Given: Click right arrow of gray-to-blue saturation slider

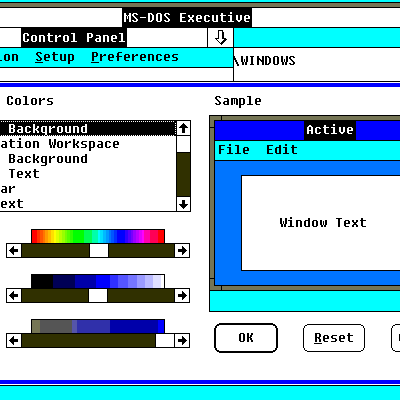Looking at the screenshot, I should pos(182,340).
